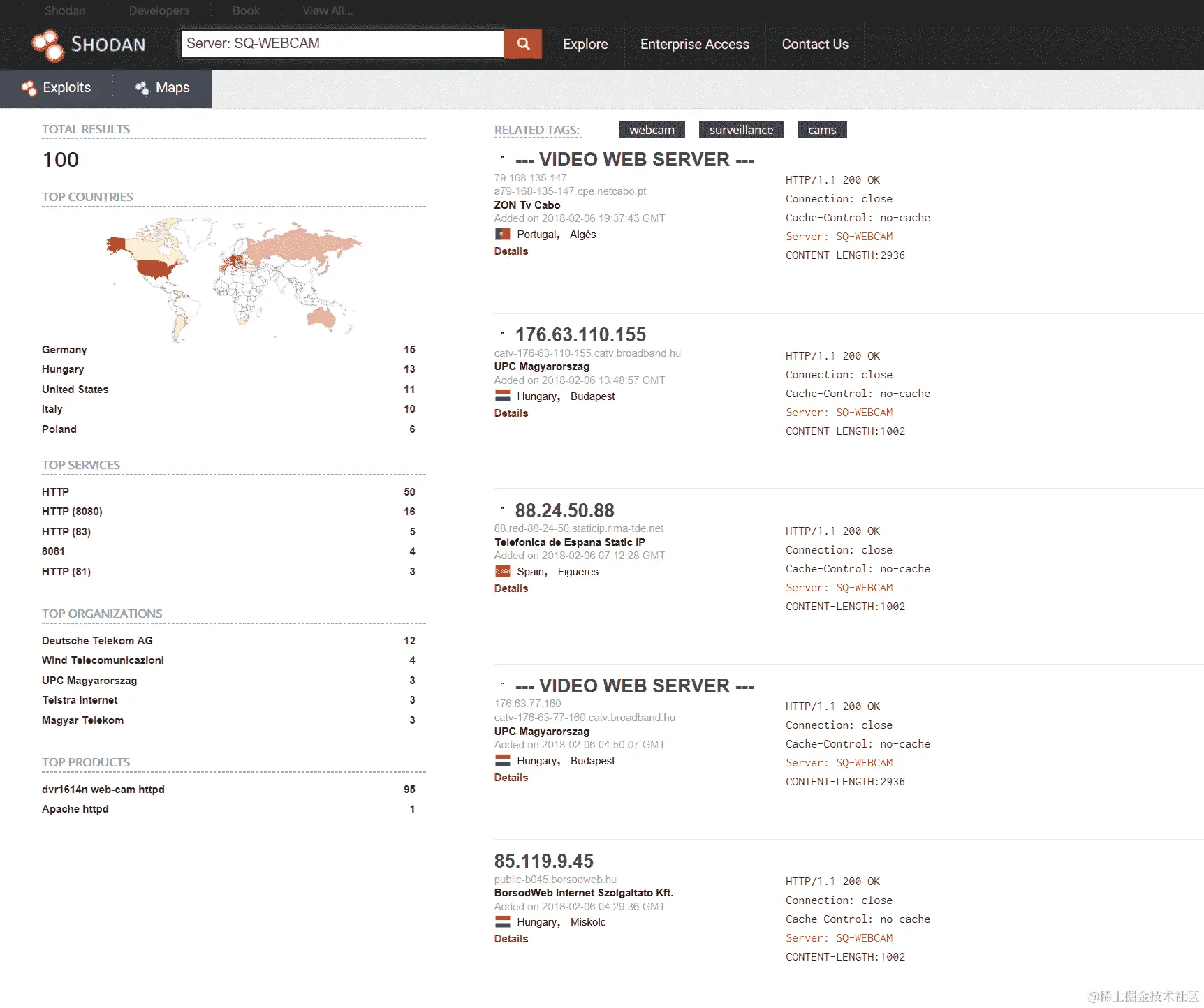1204x1008 pixels.
Task: Open the Book top menu item
Action: point(246,10)
